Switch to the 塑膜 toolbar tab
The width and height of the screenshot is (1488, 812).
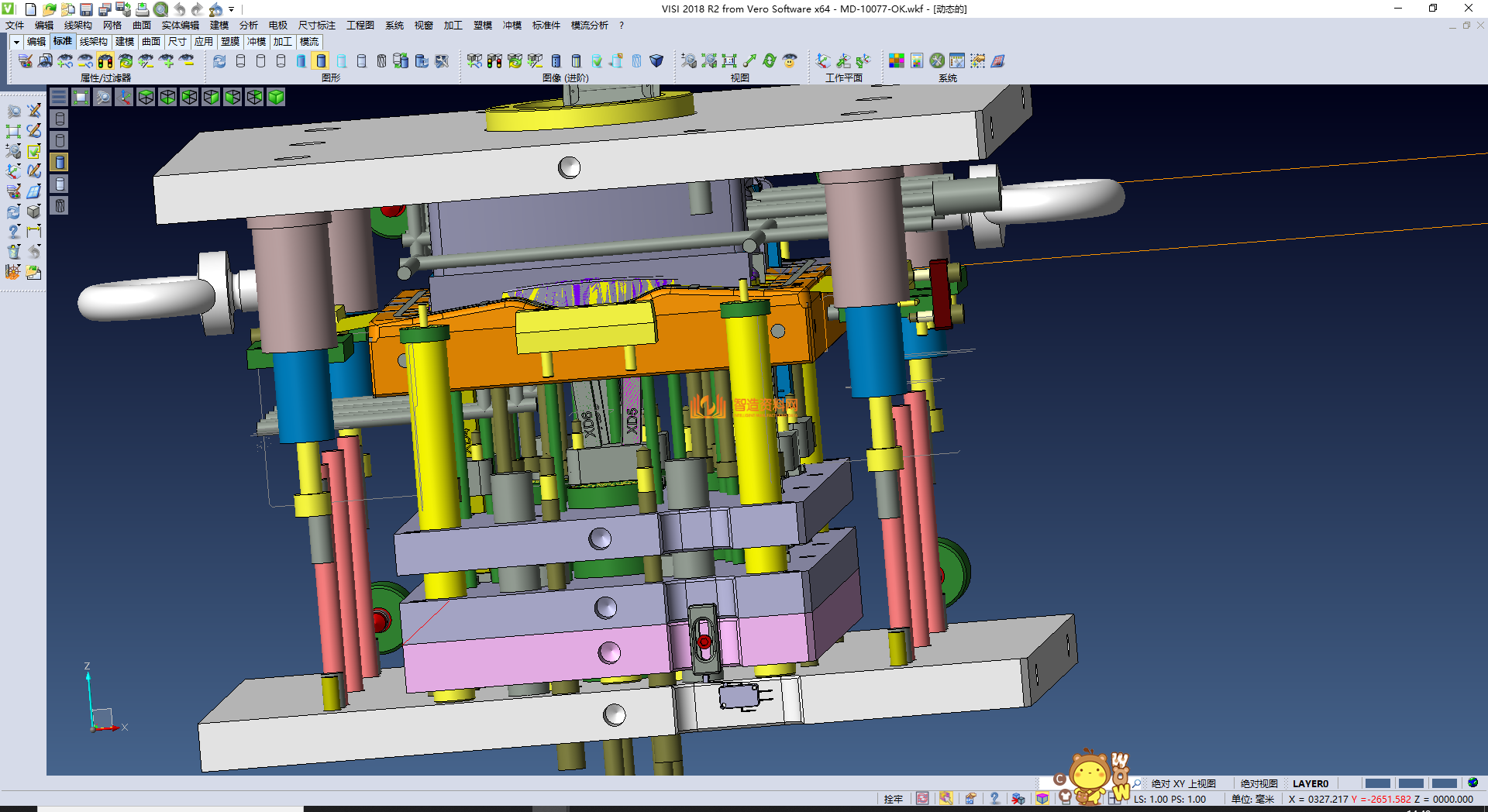point(230,42)
